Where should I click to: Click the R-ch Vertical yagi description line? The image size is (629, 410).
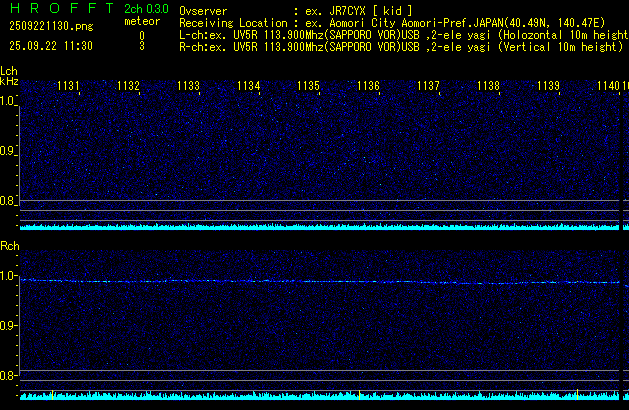pos(400,46)
